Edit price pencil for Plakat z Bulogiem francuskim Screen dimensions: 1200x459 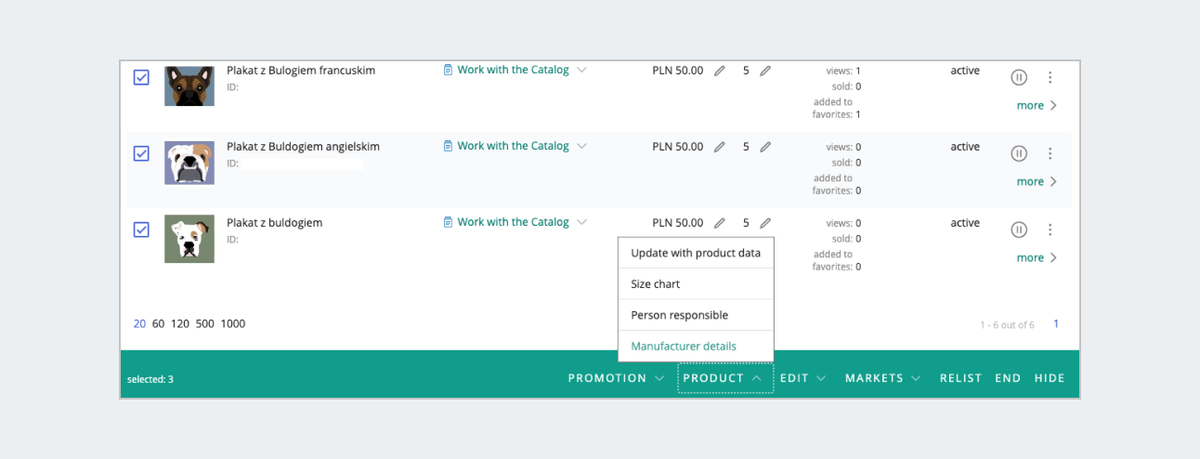719,71
